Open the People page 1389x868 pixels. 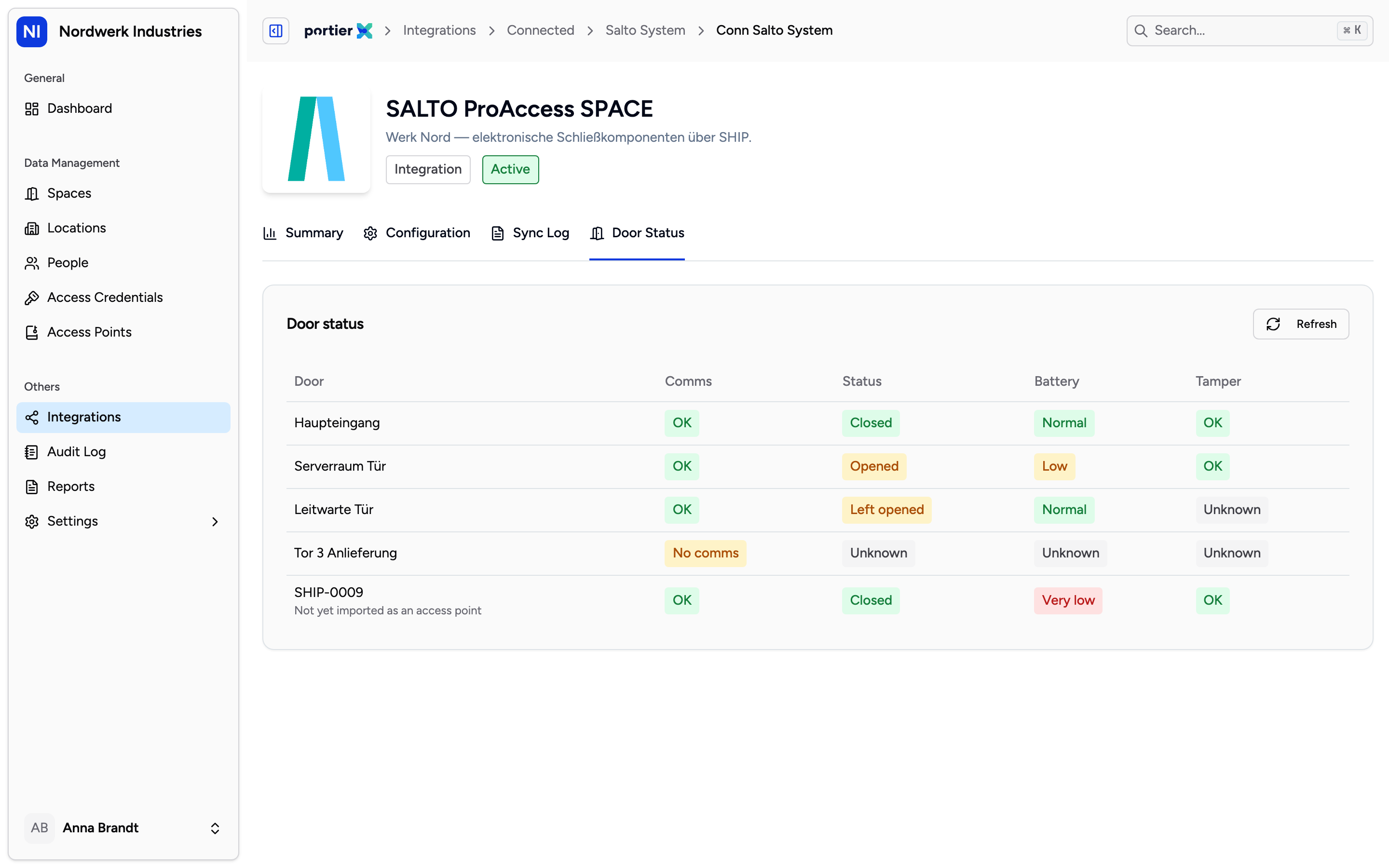click(x=123, y=263)
